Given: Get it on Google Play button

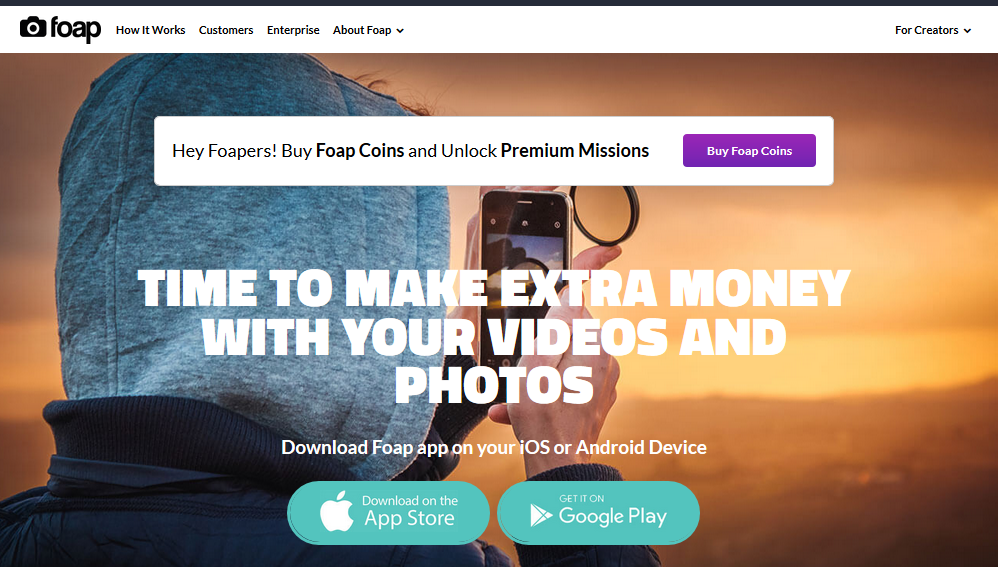Looking at the screenshot, I should 598,513.
